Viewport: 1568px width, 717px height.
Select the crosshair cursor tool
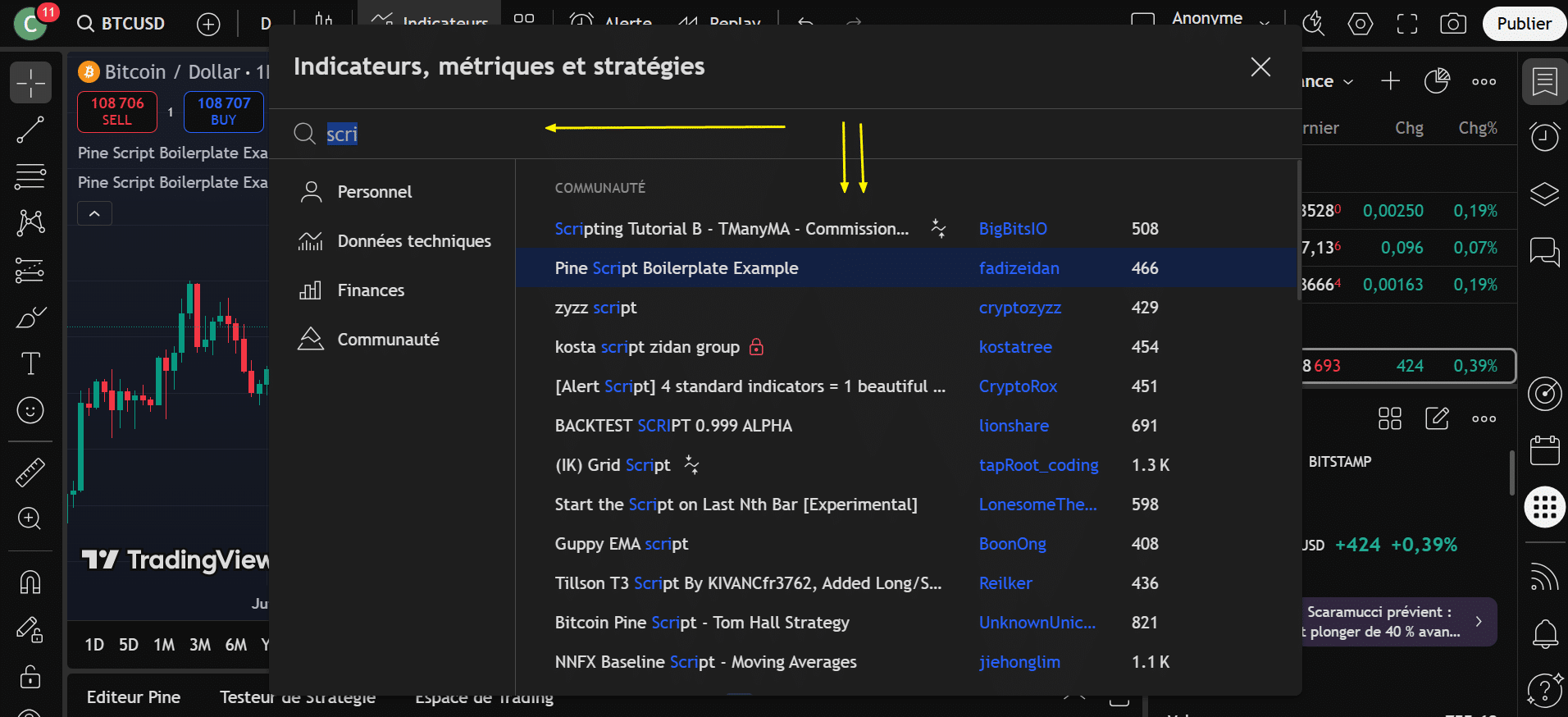point(30,82)
